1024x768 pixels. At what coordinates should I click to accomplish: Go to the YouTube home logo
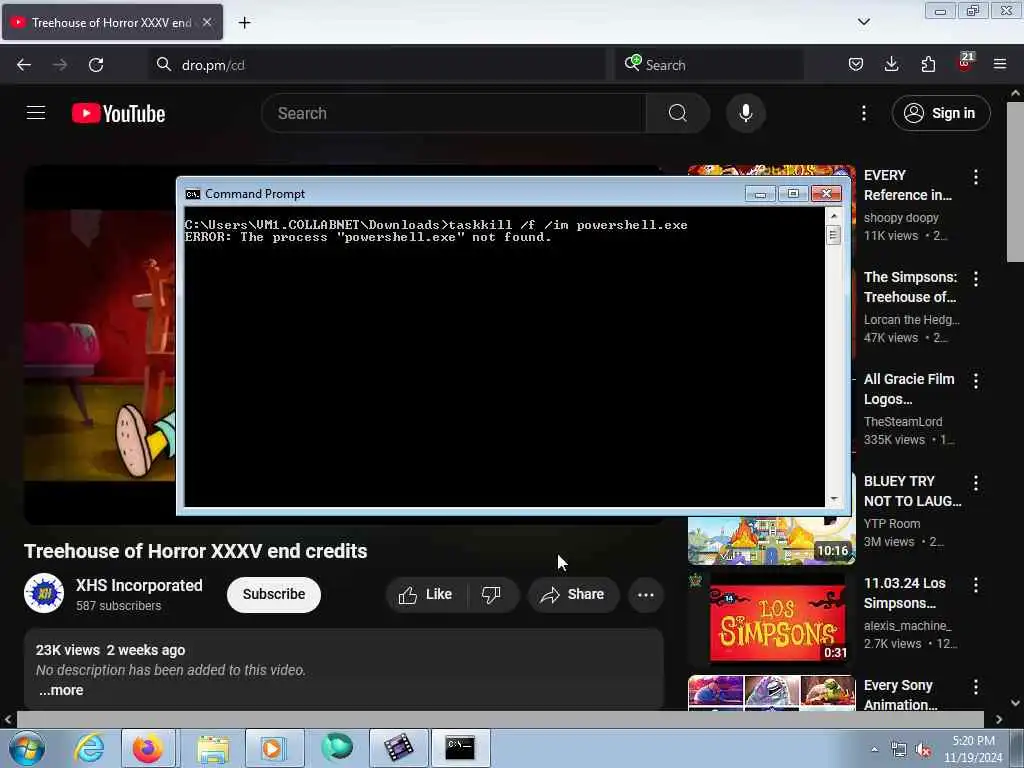pyautogui.click(x=118, y=114)
